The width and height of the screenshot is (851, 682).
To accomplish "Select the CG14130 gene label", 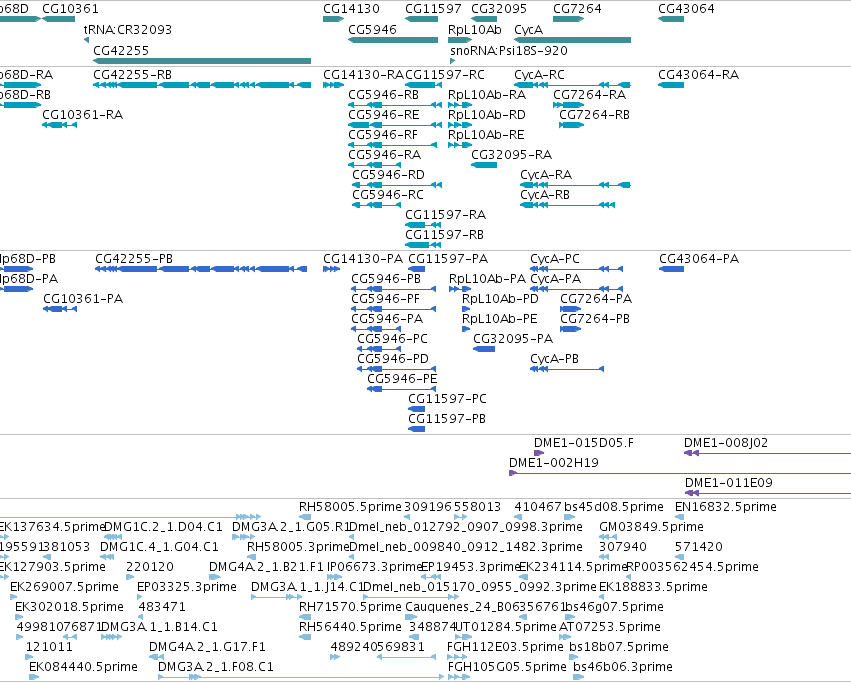I will tap(351, 9).
